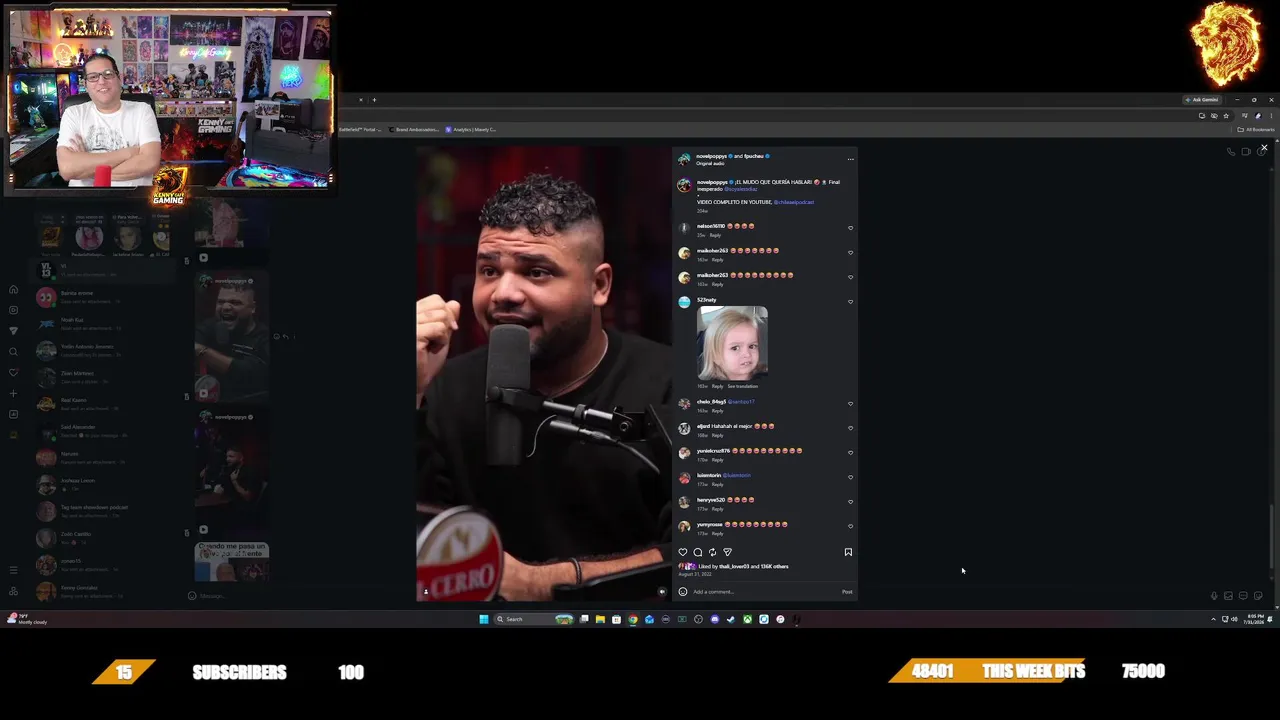Open the post's three-dot options menu
The height and width of the screenshot is (720, 1280).
pyautogui.click(x=850, y=159)
